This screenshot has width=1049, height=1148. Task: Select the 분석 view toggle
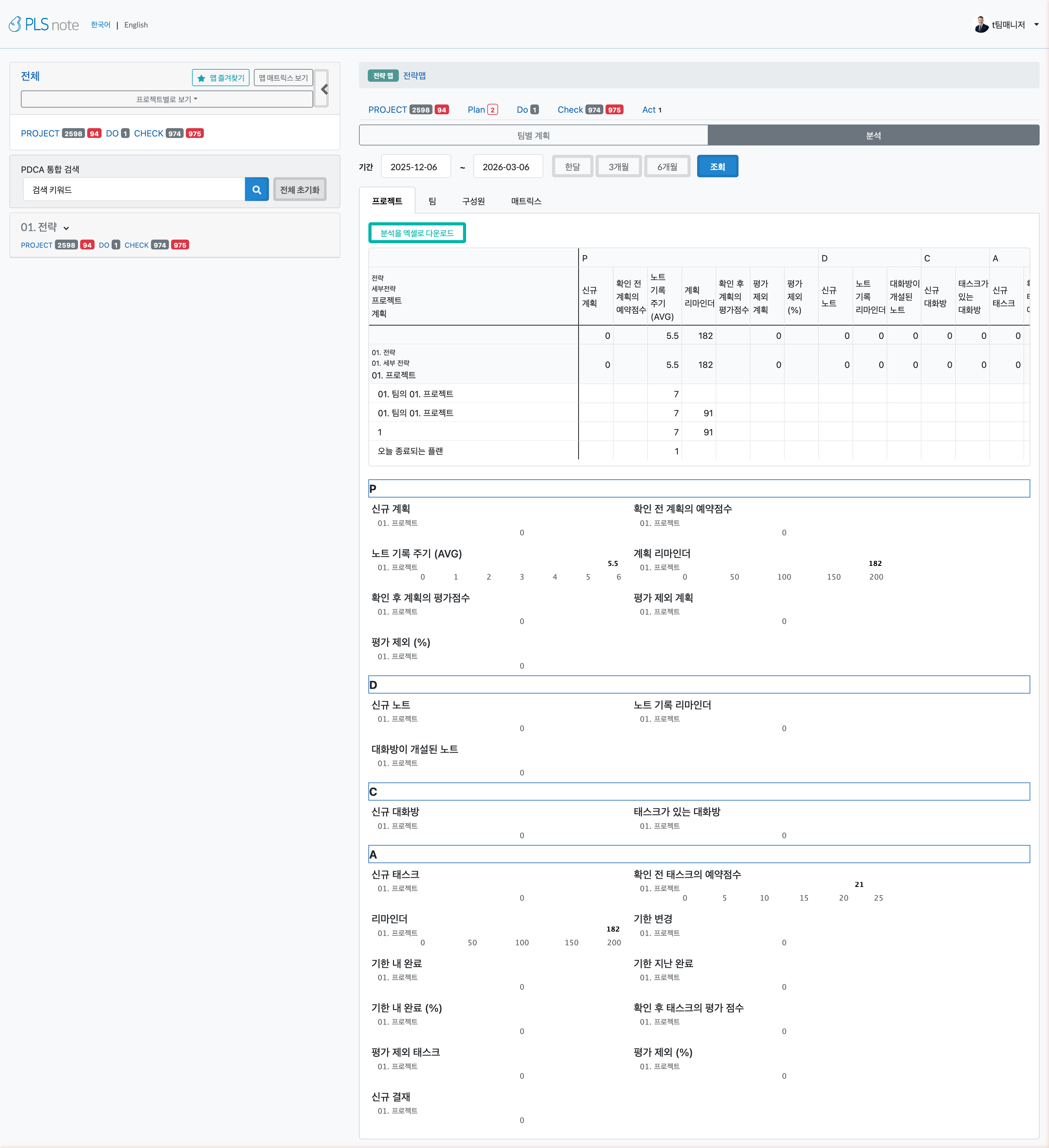pyautogui.click(x=873, y=136)
